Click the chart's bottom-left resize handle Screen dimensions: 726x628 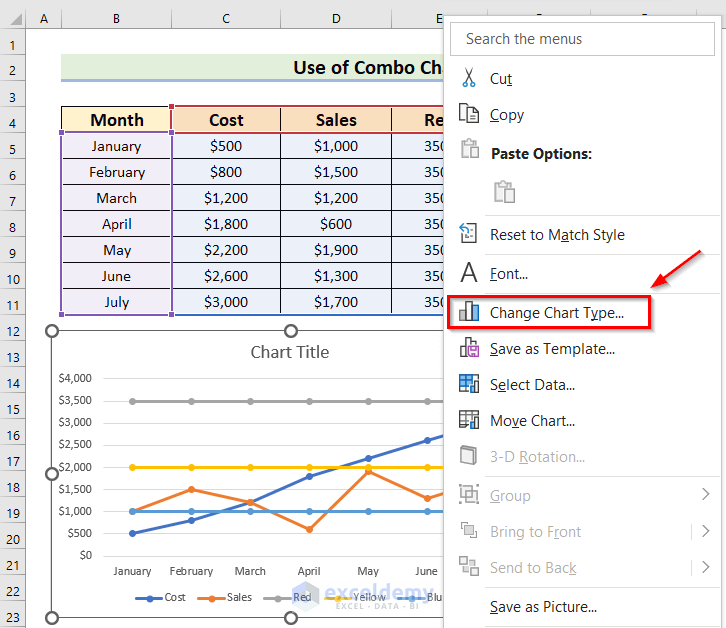52,618
